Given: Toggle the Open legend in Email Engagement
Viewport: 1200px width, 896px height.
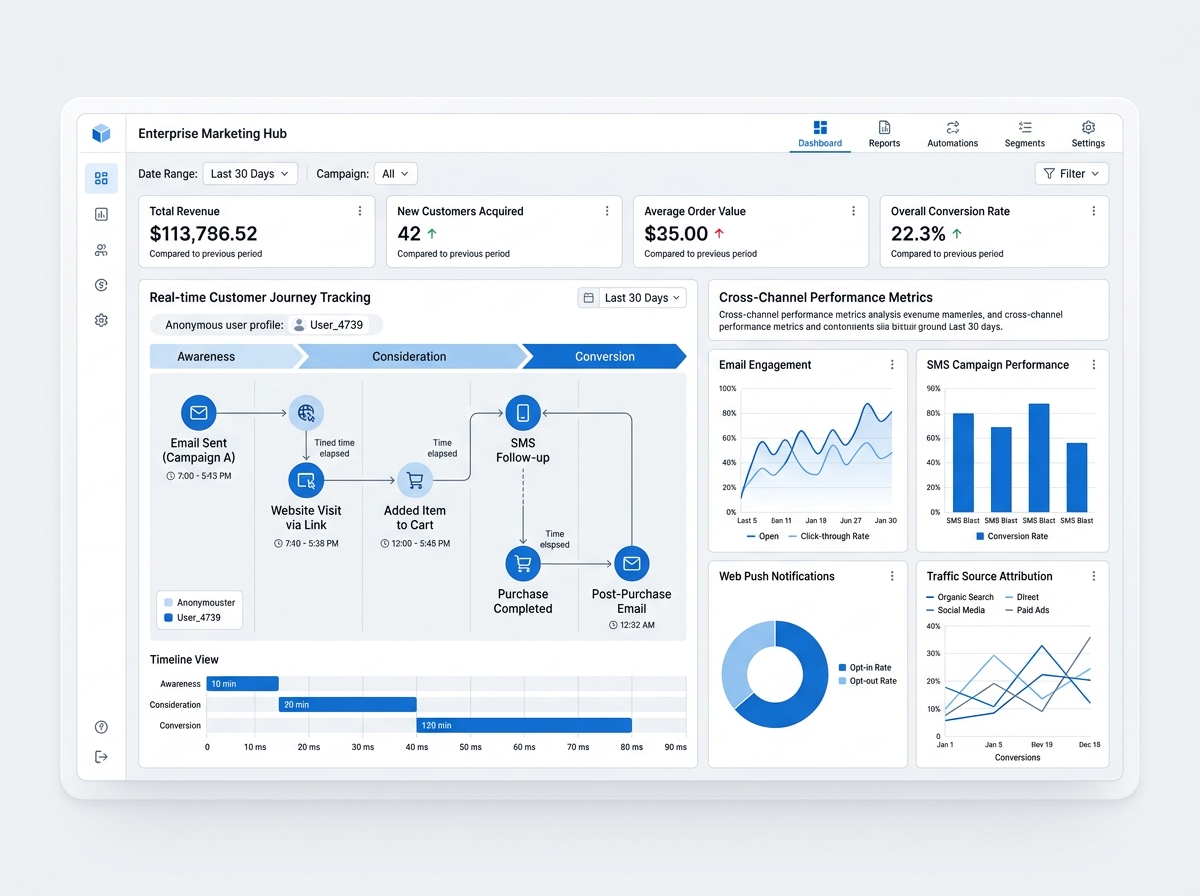Looking at the screenshot, I should point(762,536).
